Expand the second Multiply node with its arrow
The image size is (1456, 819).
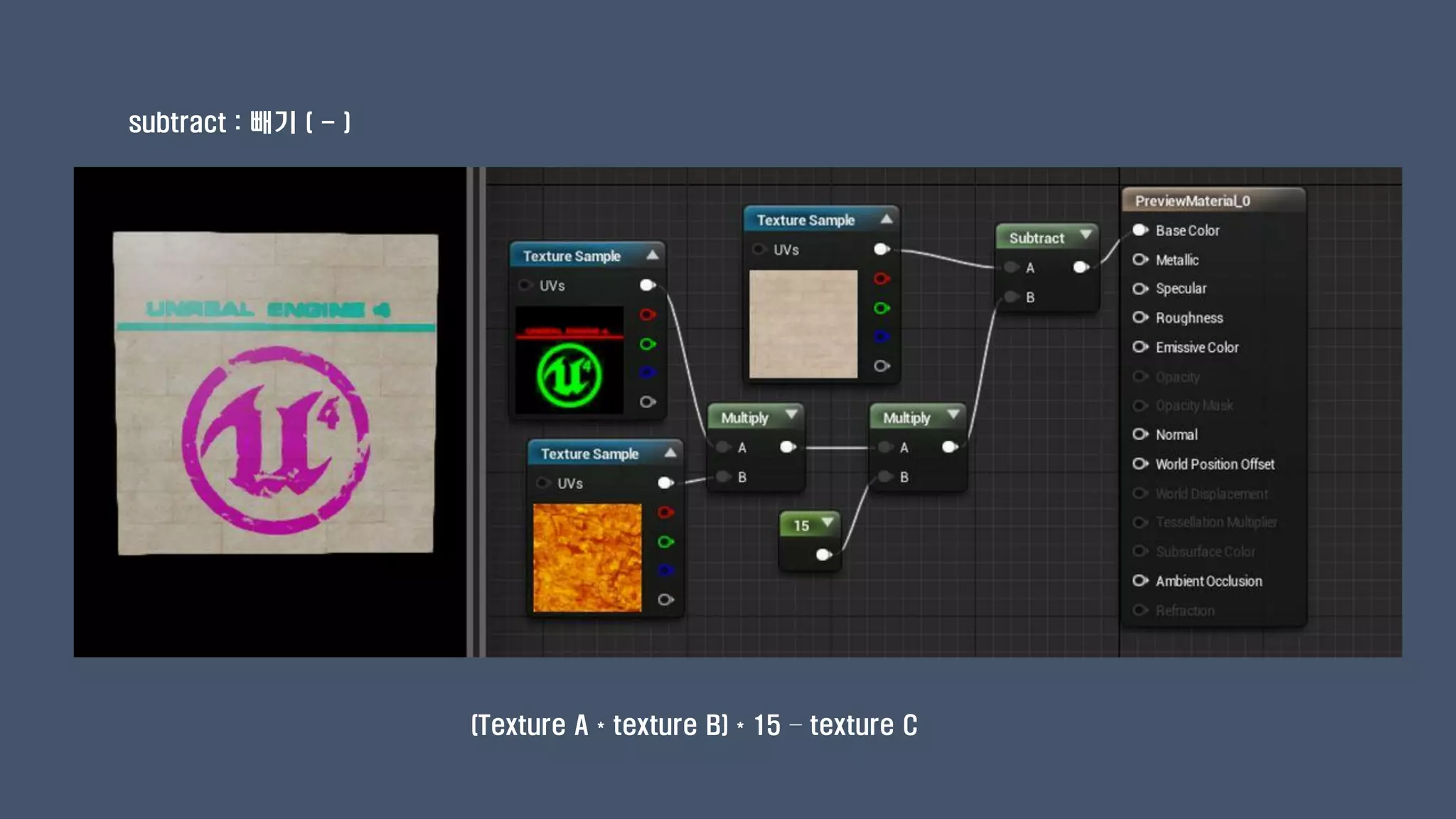pos(953,414)
